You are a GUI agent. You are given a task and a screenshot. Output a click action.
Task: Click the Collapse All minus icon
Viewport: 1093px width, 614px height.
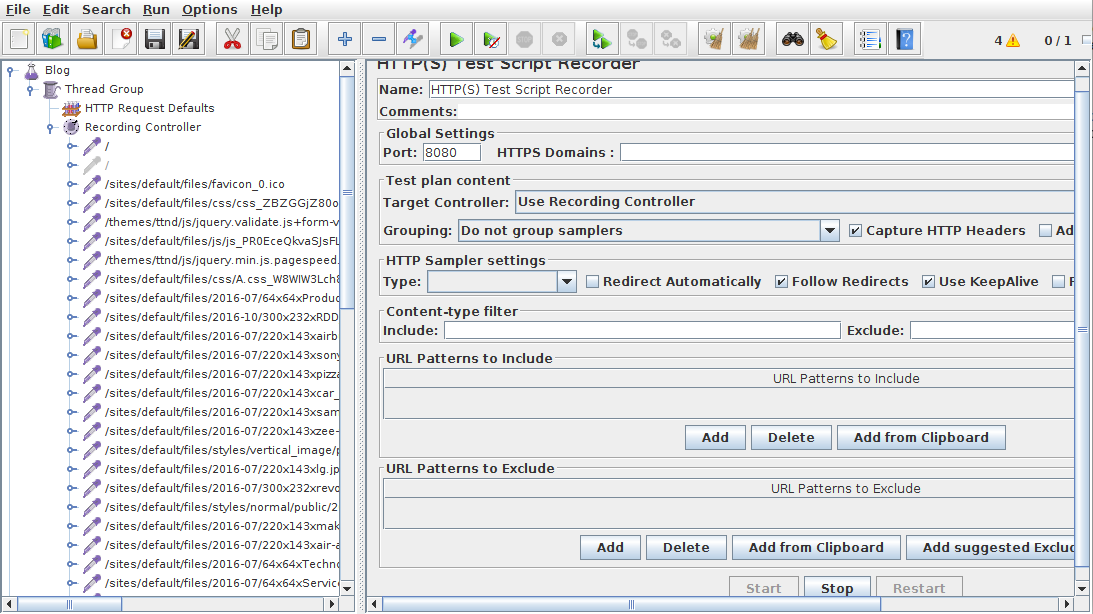[379, 39]
